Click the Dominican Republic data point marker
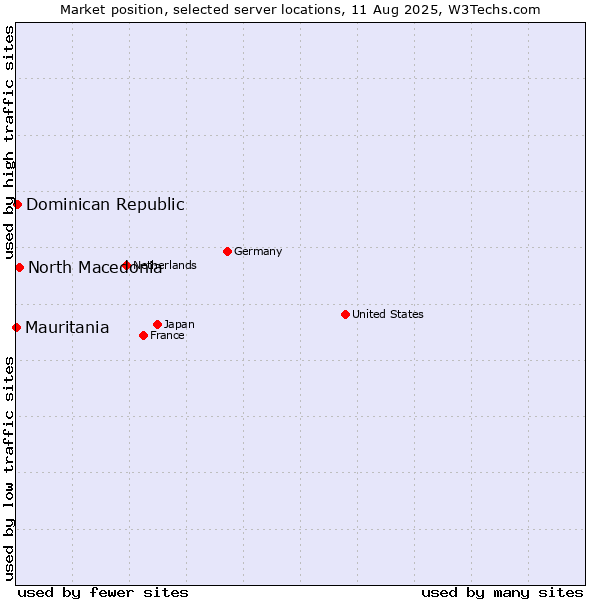Viewport: 600px width, 600px height. (18, 205)
